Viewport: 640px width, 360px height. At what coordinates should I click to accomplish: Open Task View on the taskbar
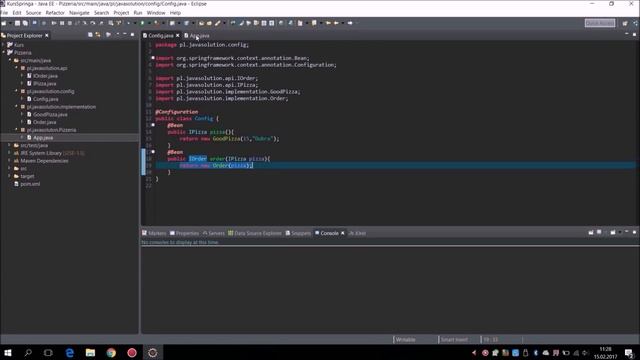point(48,353)
